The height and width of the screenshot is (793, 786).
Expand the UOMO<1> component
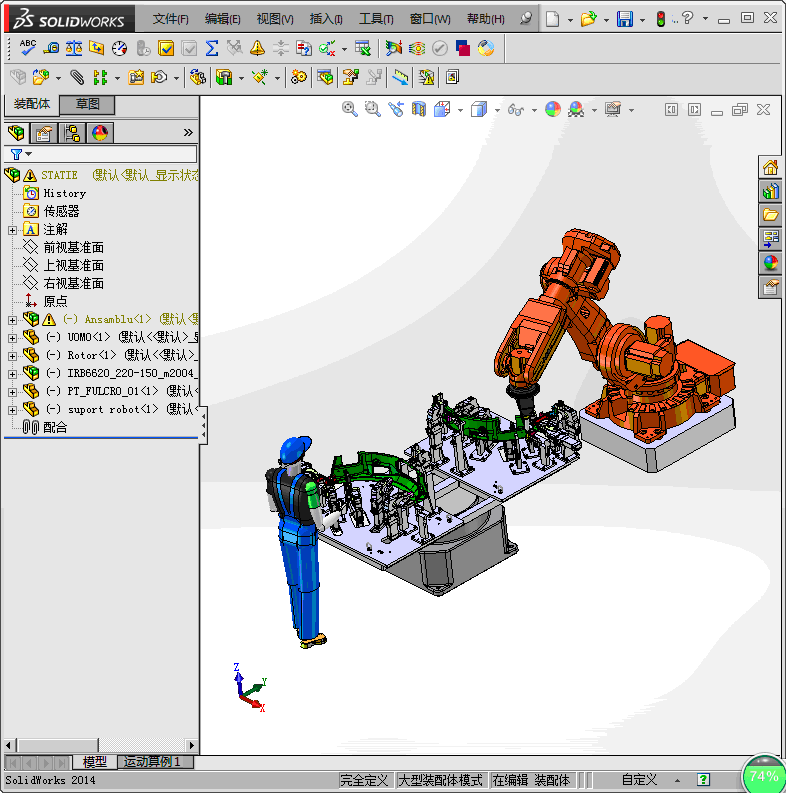(12, 338)
